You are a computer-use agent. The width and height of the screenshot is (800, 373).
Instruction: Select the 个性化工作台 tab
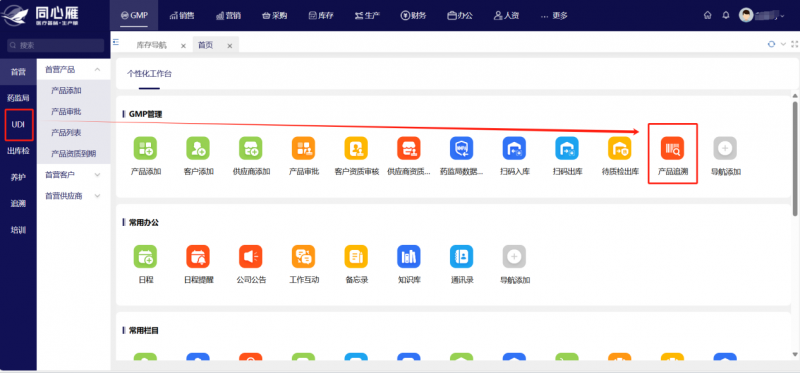pos(149,74)
